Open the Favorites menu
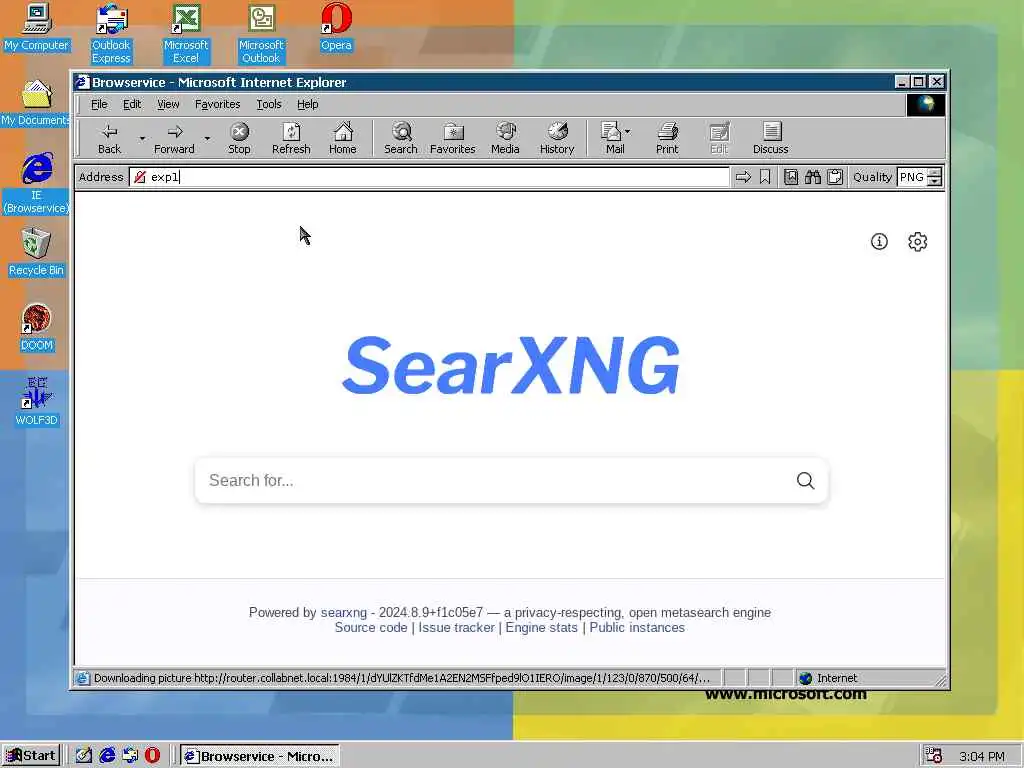 (217, 104)
